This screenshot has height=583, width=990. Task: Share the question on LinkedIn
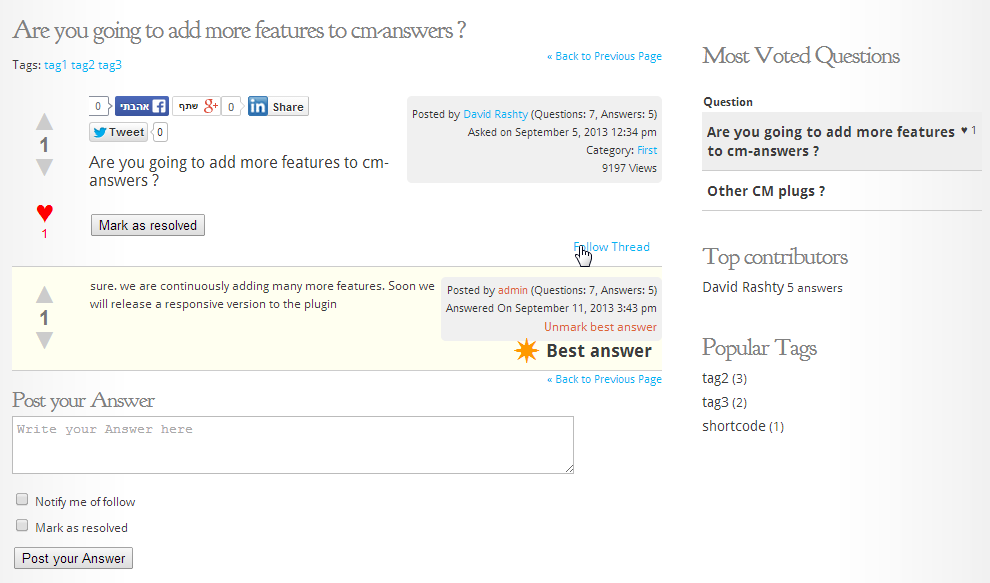click(277, 107)
